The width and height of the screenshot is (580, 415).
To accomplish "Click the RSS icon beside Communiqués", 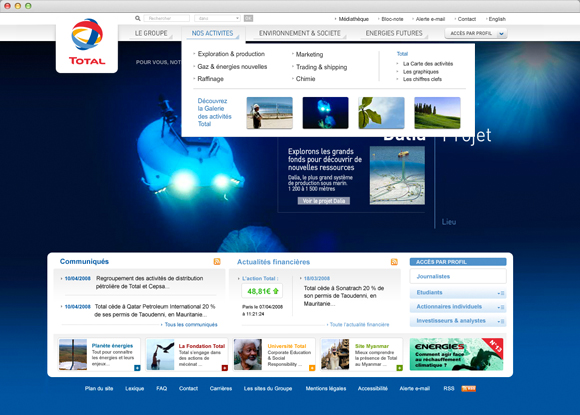I will [217, 262].
